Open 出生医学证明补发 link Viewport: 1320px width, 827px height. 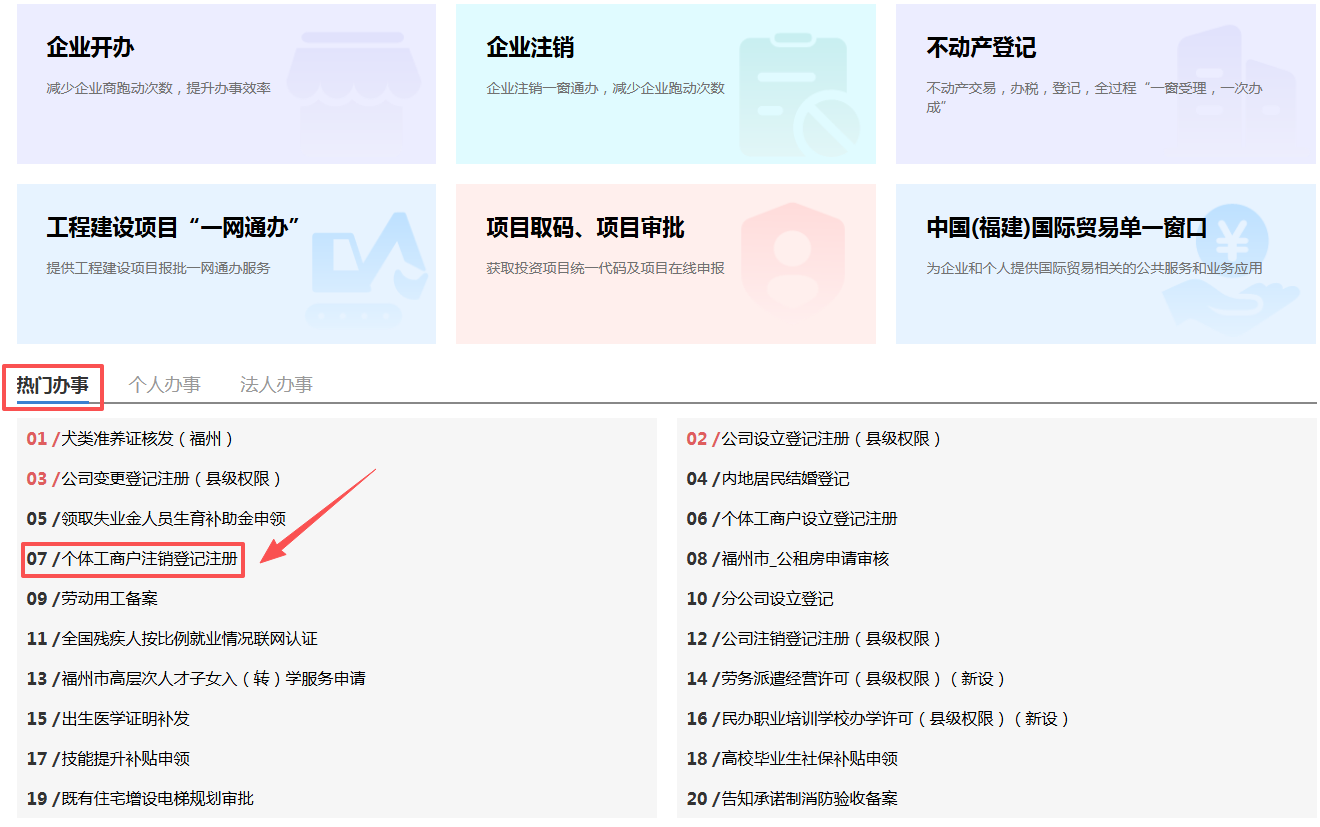pyautogui.click(x=125, y=719)
